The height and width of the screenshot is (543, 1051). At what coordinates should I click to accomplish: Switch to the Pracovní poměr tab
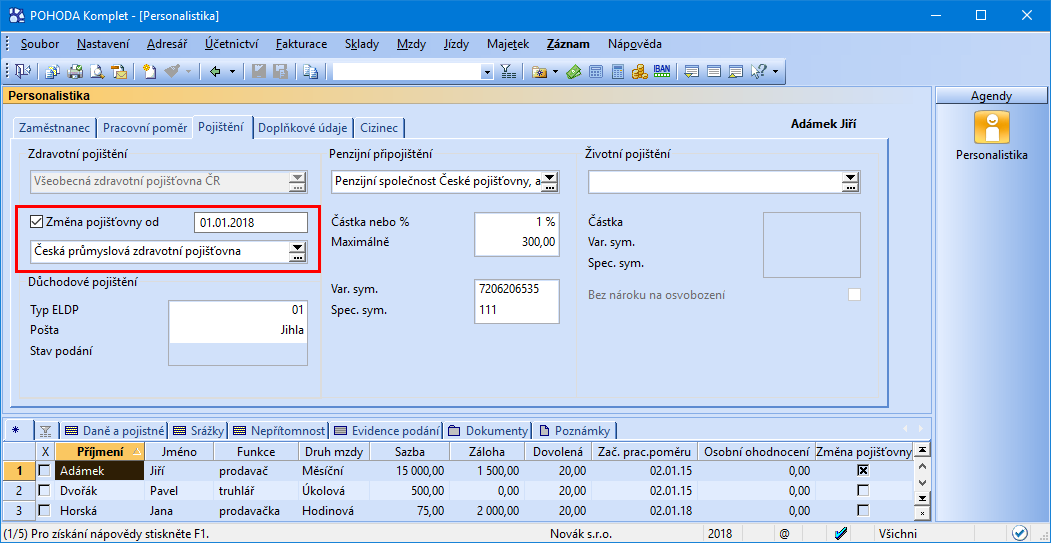pyautogui.click(x=145, y=128)
